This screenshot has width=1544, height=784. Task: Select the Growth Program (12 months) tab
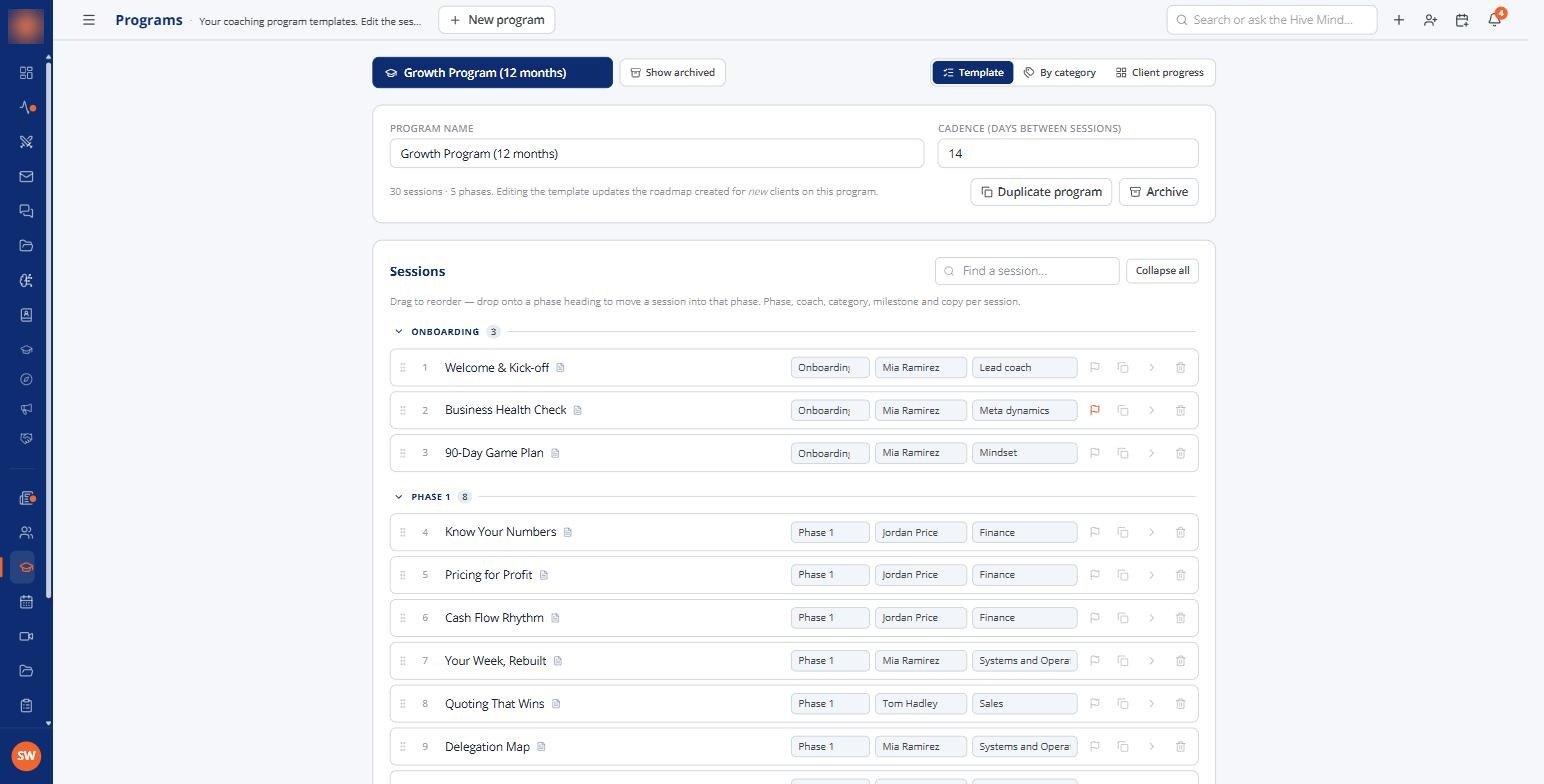(492, 73)
